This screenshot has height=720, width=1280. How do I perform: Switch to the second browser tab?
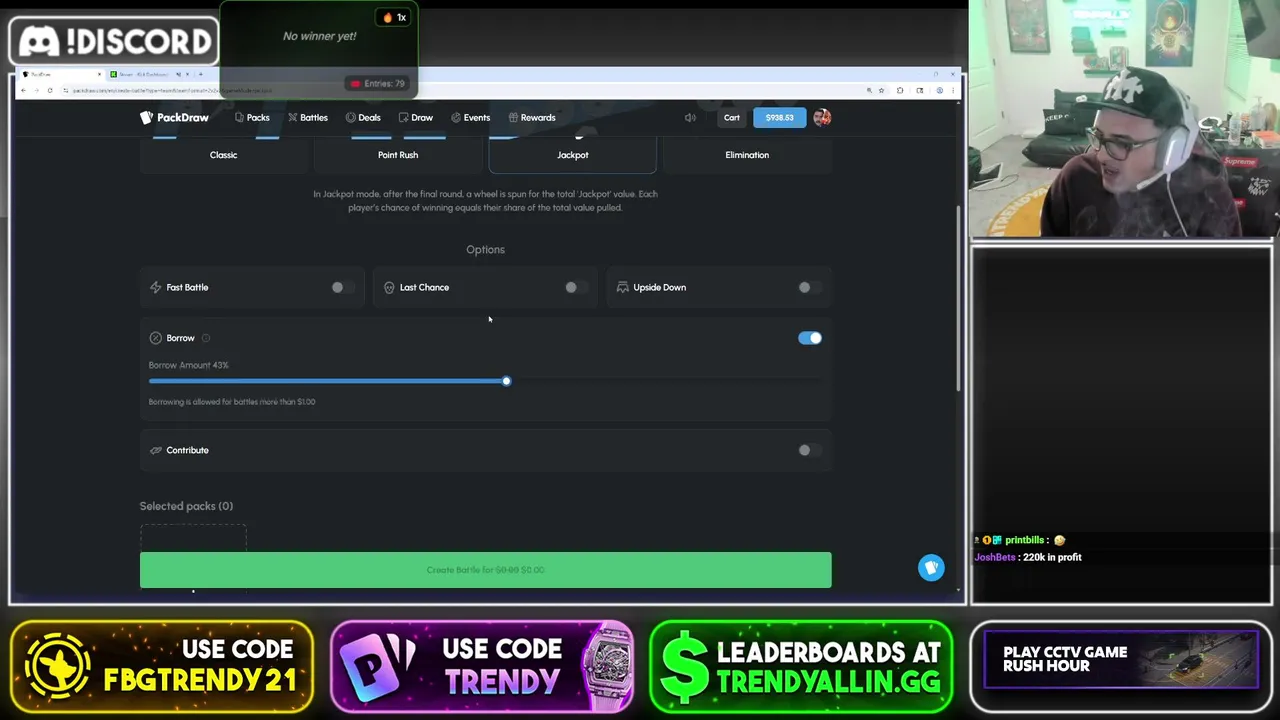click(150, 74)
